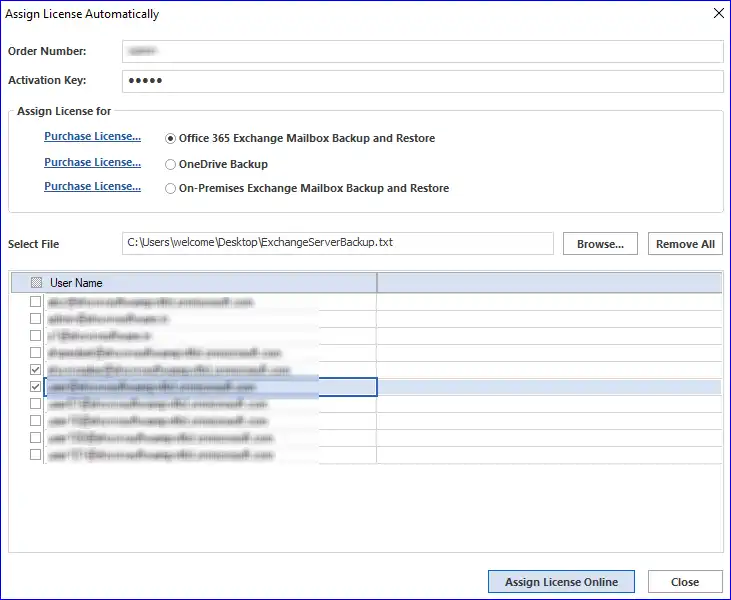The height and width of the screenshot is (600, 731).
Task: Check the third user row checkbox
Action: (x=35, y=336)
